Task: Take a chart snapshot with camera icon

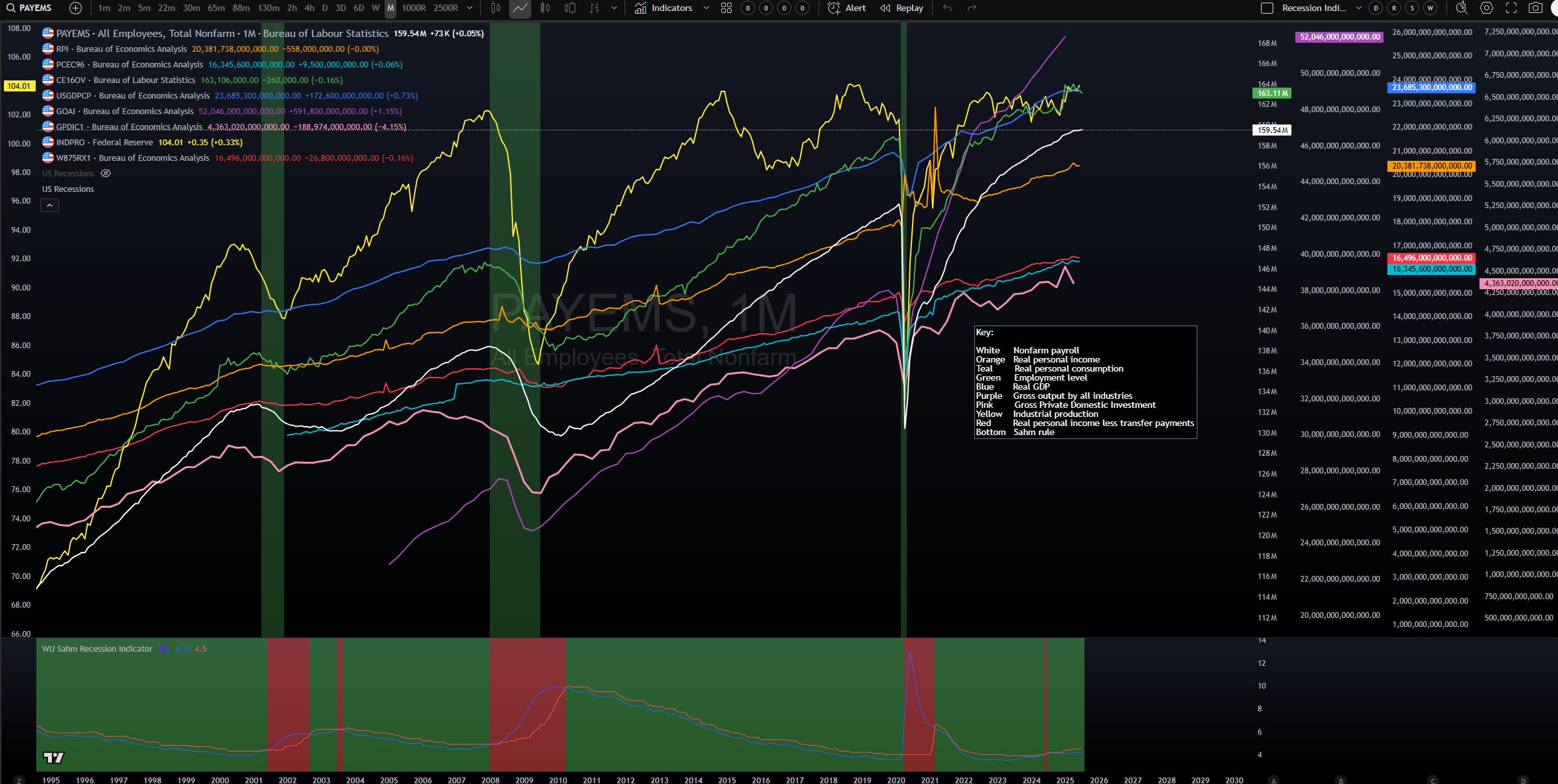Action: coord(1535,8)
